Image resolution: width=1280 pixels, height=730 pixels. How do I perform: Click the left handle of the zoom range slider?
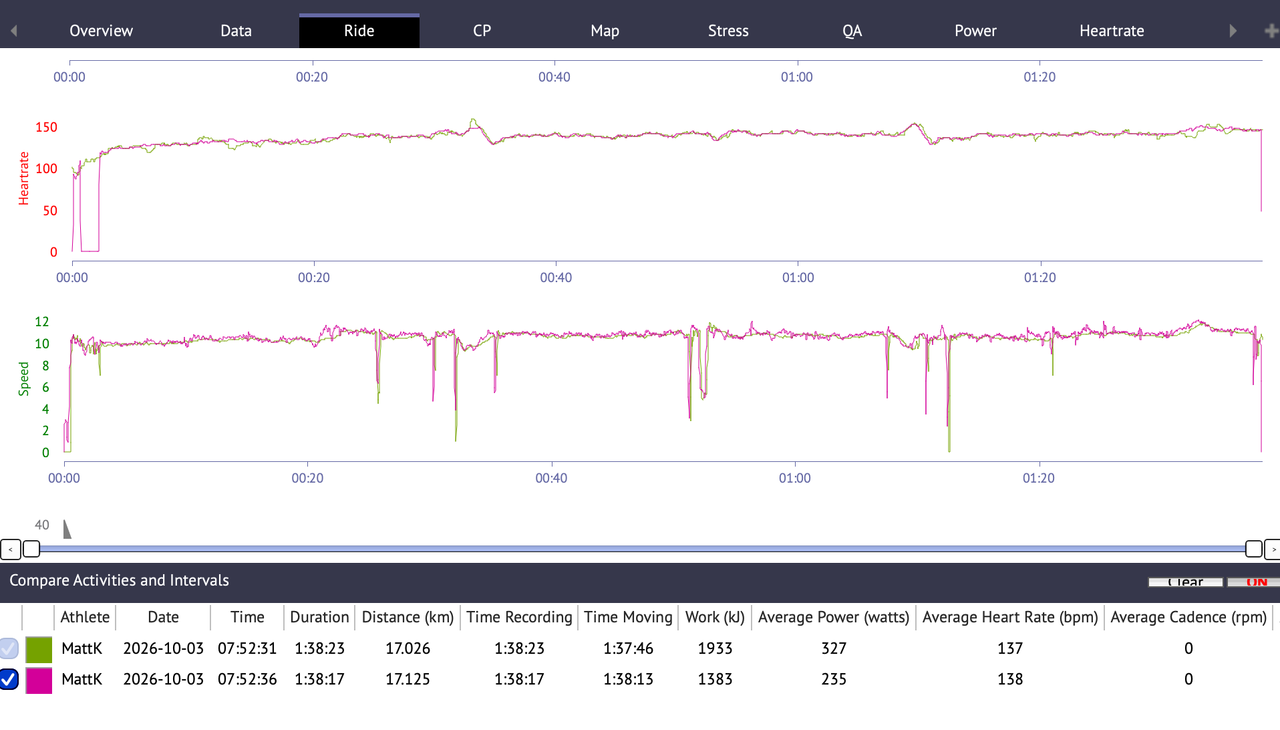[x=31, y=549]
